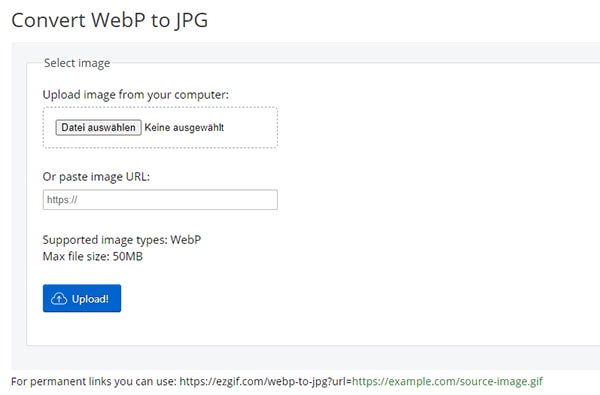Click the "Keine ausgewählt" file status text
The width and height of the screenshot is (600, 395).
tap(184, 127)
